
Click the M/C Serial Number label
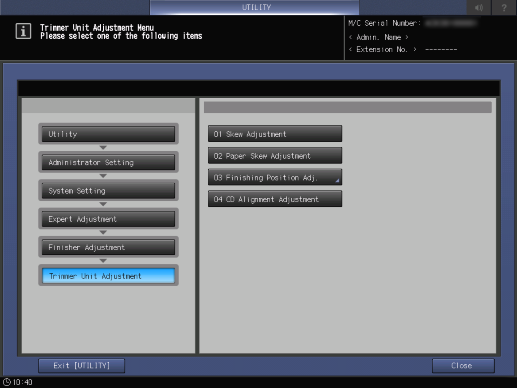tap(384, 23)
